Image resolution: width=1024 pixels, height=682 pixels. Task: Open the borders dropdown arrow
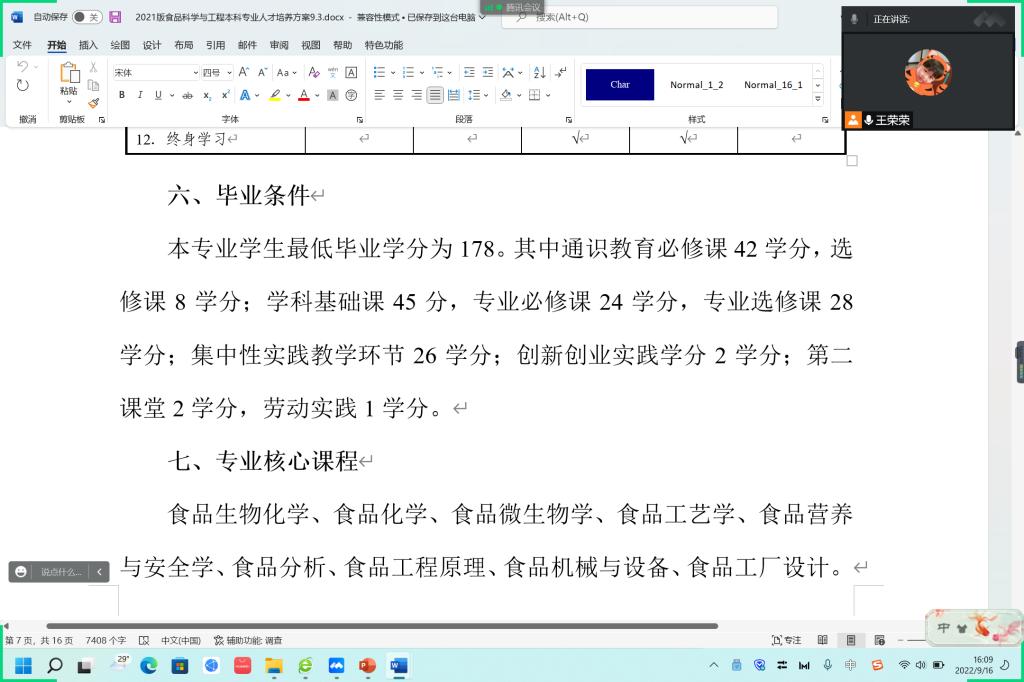[548, 95]
